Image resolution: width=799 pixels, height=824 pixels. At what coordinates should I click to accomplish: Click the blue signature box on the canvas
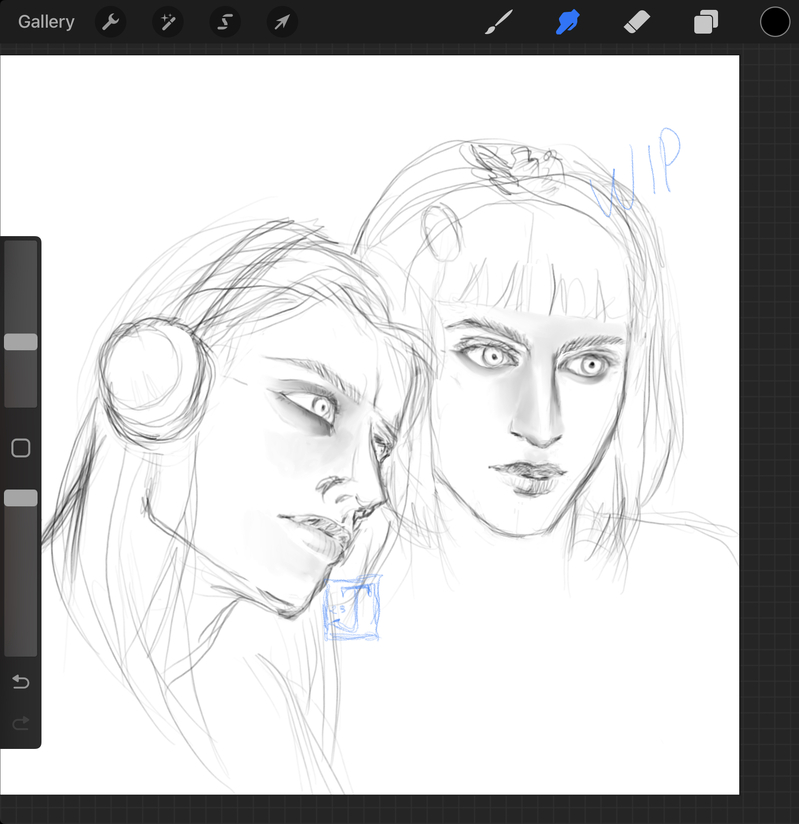click(352, 608)
